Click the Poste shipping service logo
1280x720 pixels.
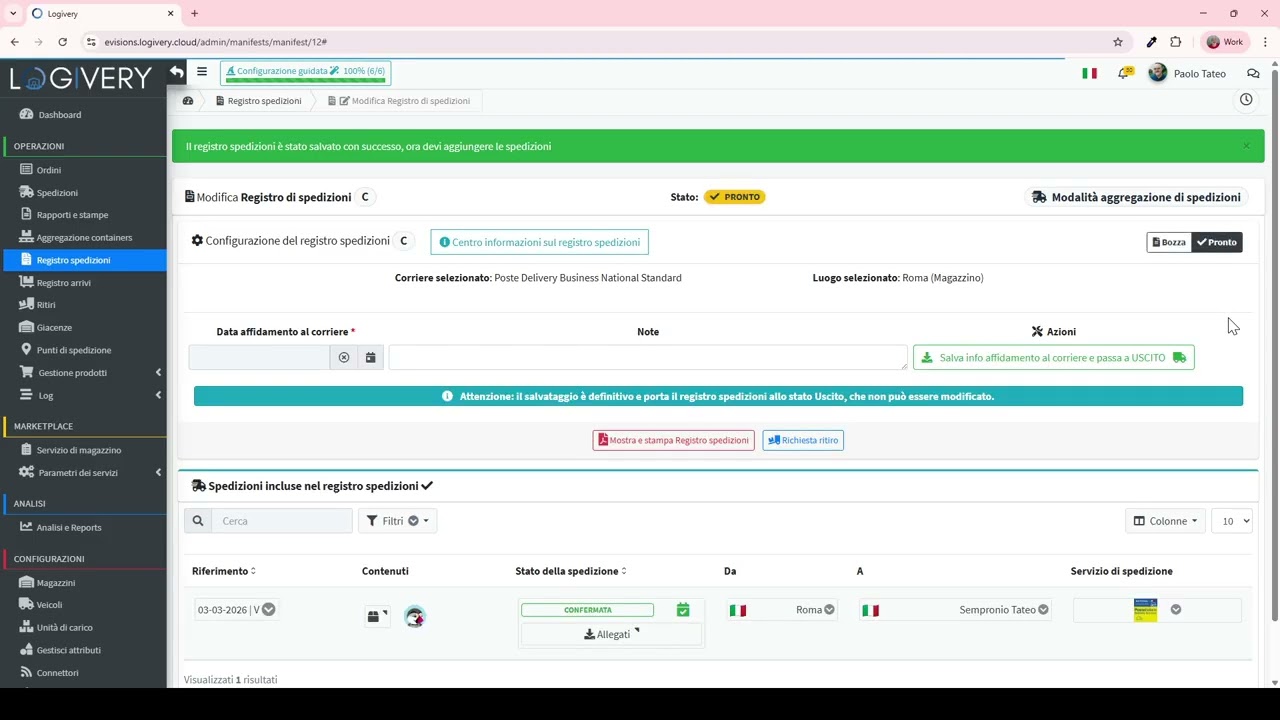(x=1145, y=610)
